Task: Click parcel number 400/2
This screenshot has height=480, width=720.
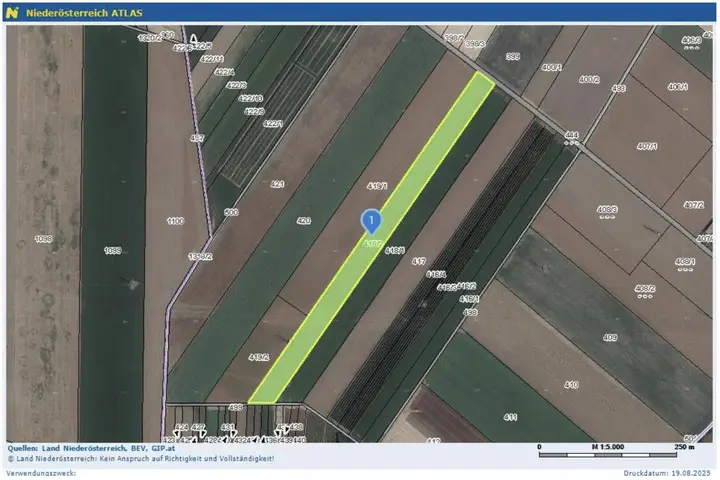Action: (589, 79)
